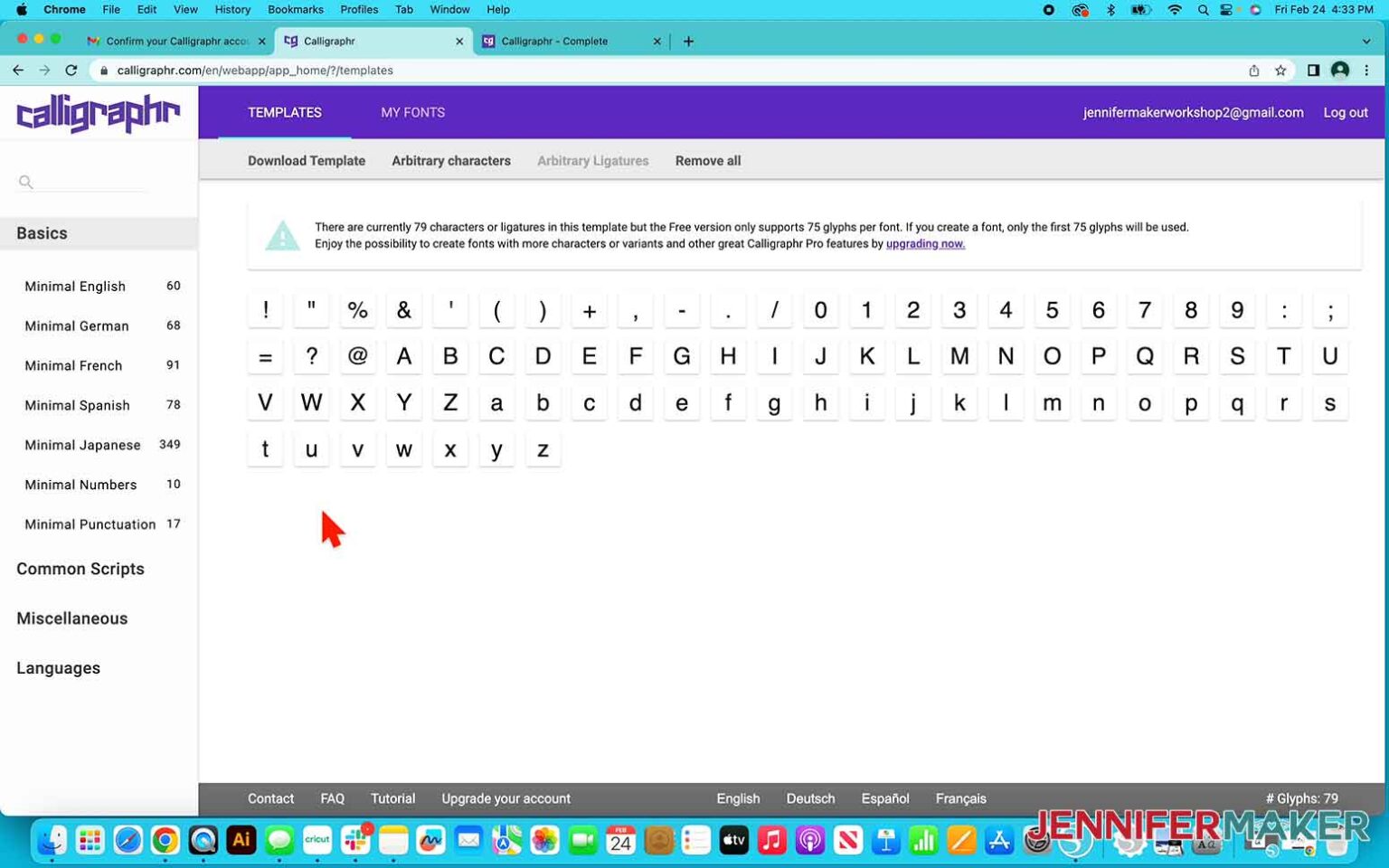The image size is (1389, 868).
Task: Open the Chrome Bookmarks menu
Action: (296, 10)
